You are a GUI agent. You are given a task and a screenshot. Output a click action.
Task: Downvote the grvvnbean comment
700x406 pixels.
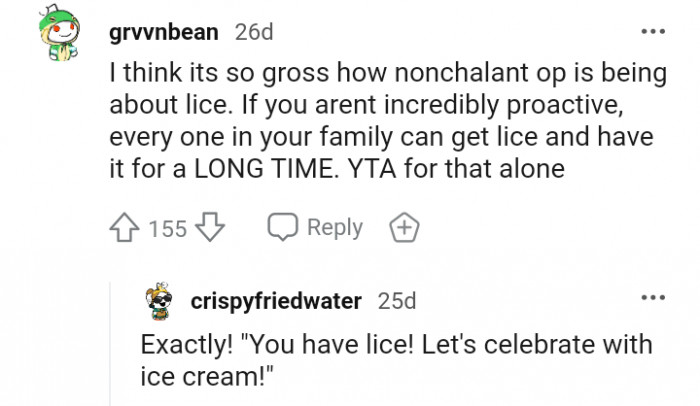(x=209, y=228)
